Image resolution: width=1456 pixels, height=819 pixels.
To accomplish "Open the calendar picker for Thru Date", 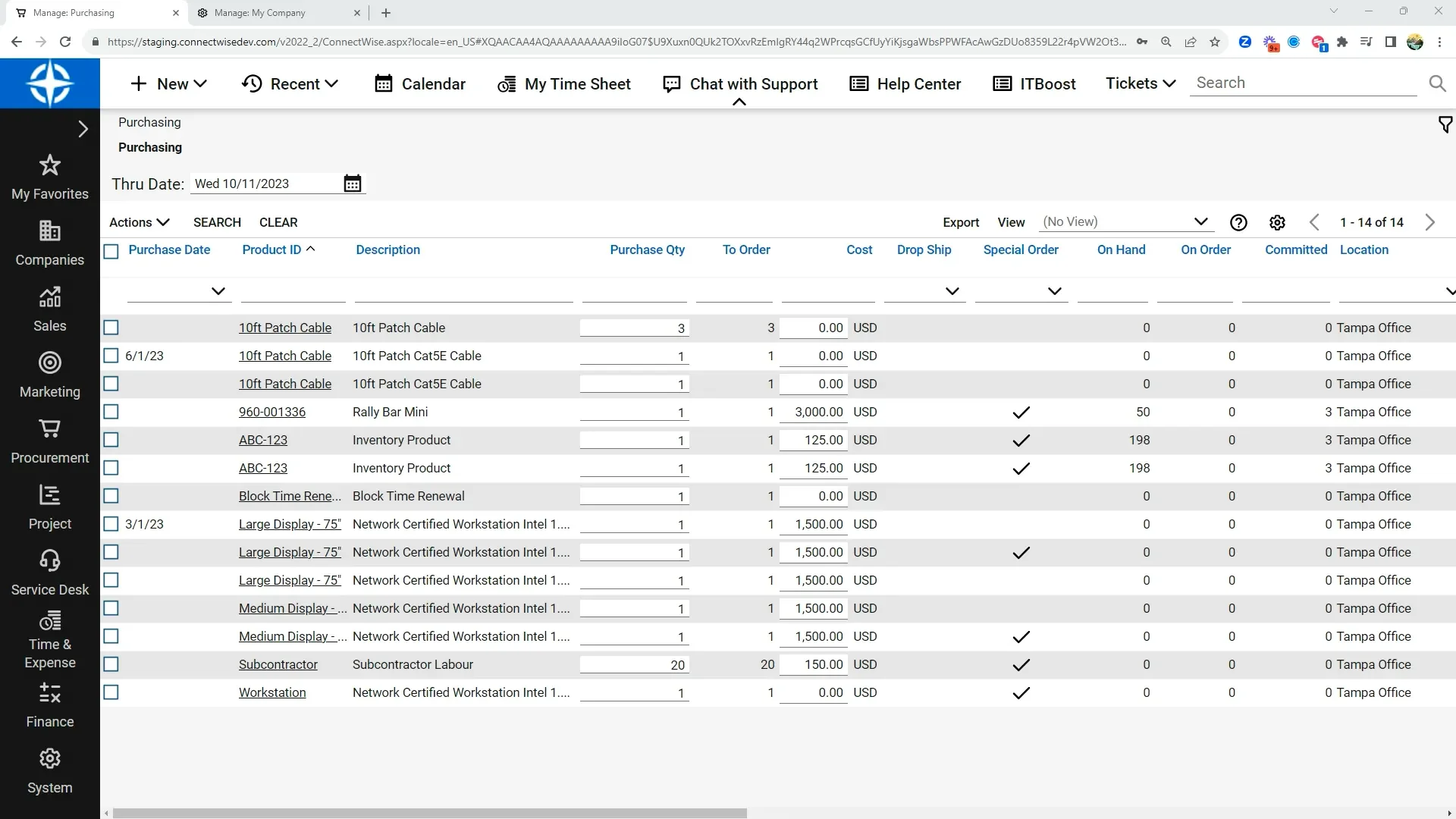I will pos(352,183).
